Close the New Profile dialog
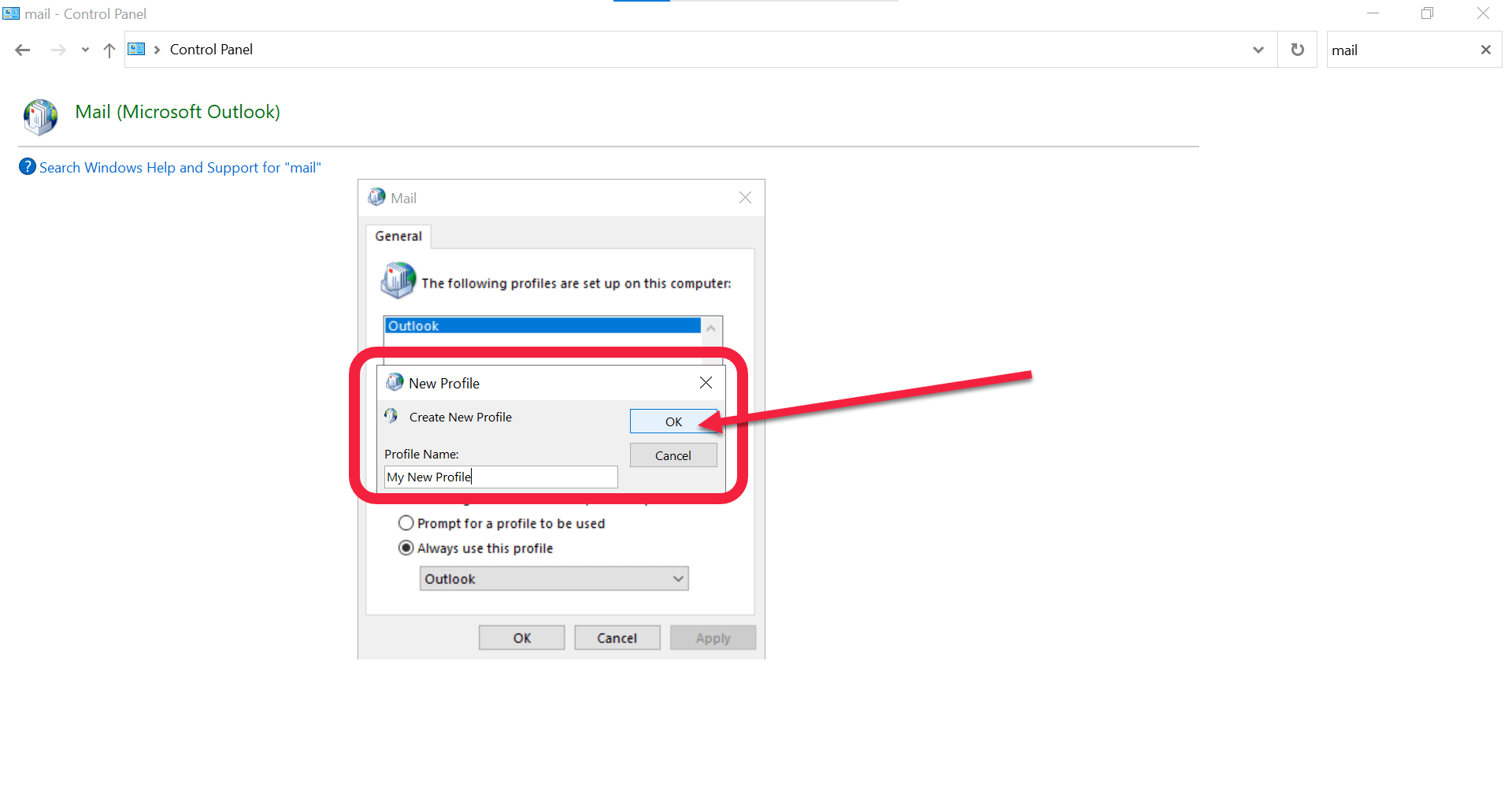This screenshot has width=1512, height=802. tap(706, 383)
